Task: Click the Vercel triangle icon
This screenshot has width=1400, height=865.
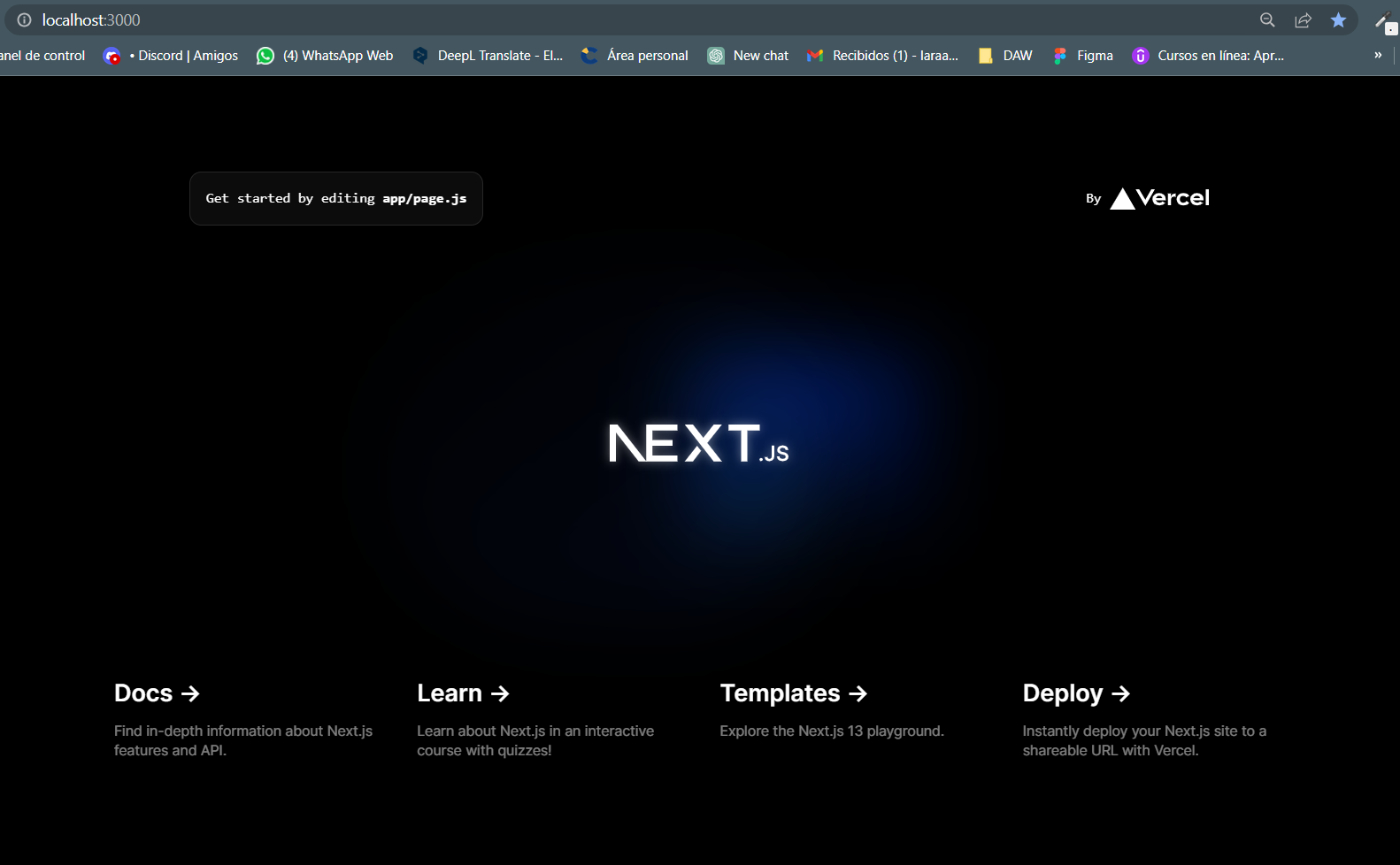Action: point(1122,199)
